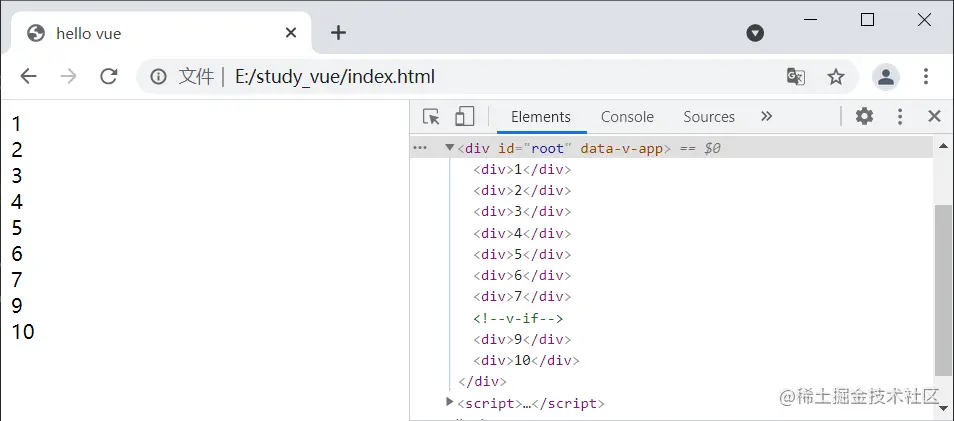Viewport: 954px width, 421px height.
Task: Switch to the Sources tab
Action: [x=709, y=117]
